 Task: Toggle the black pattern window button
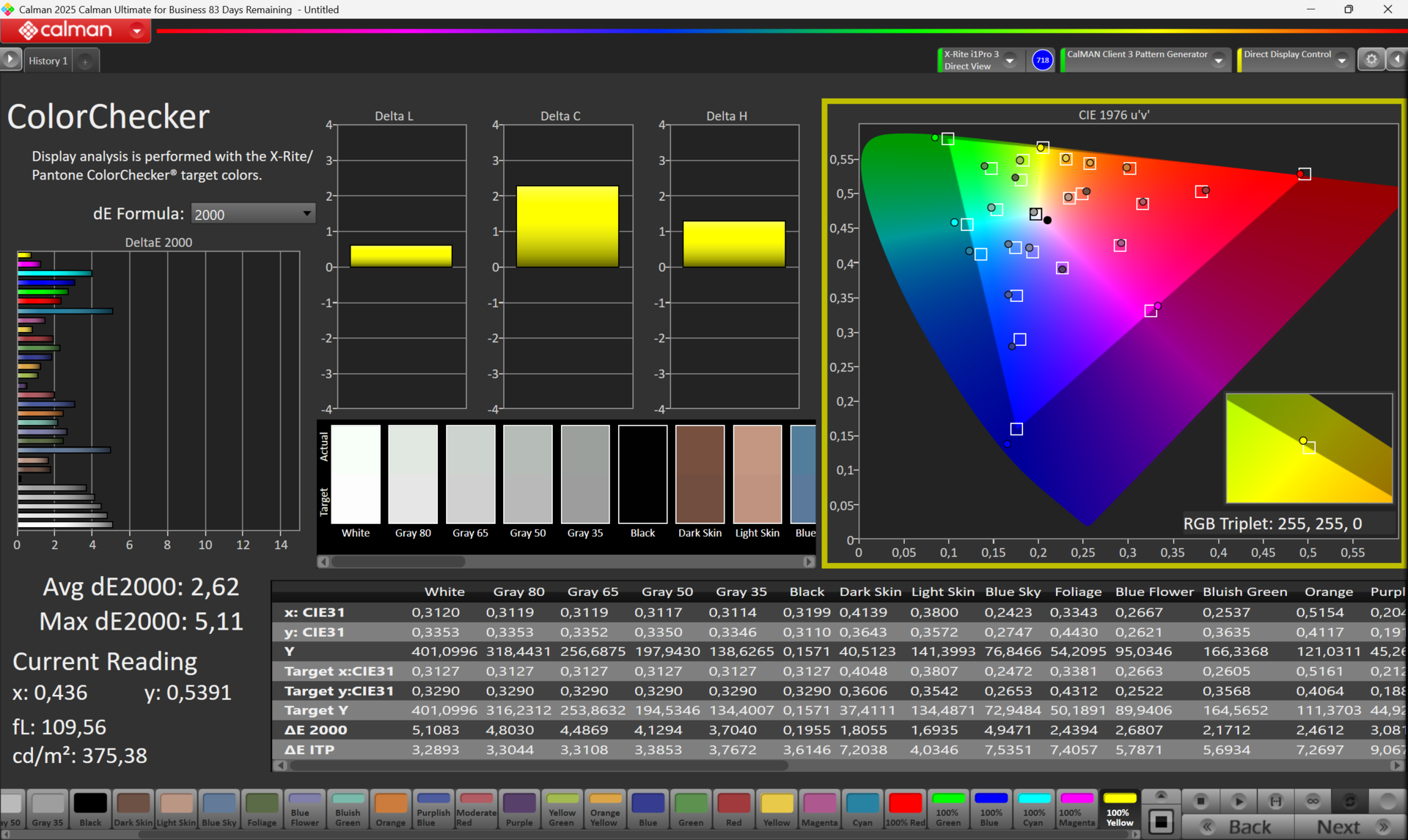(x=1161, y=822)
